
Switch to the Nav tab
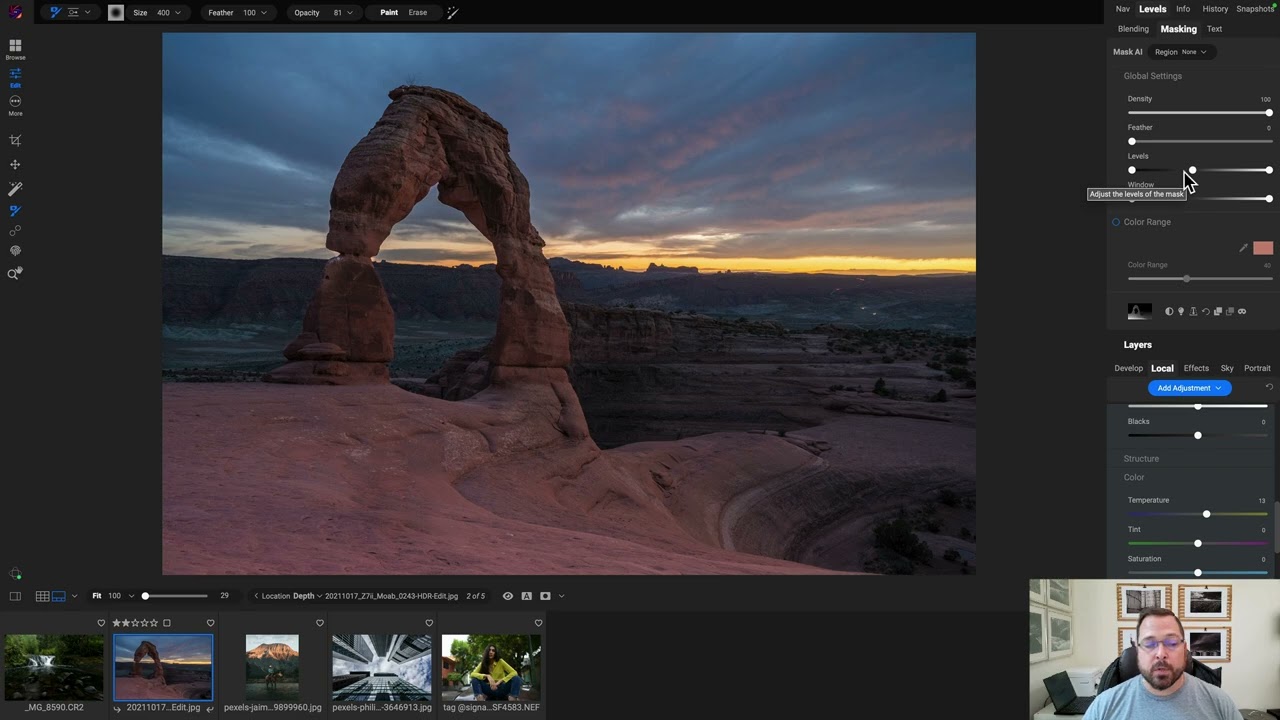[1123, 9]
